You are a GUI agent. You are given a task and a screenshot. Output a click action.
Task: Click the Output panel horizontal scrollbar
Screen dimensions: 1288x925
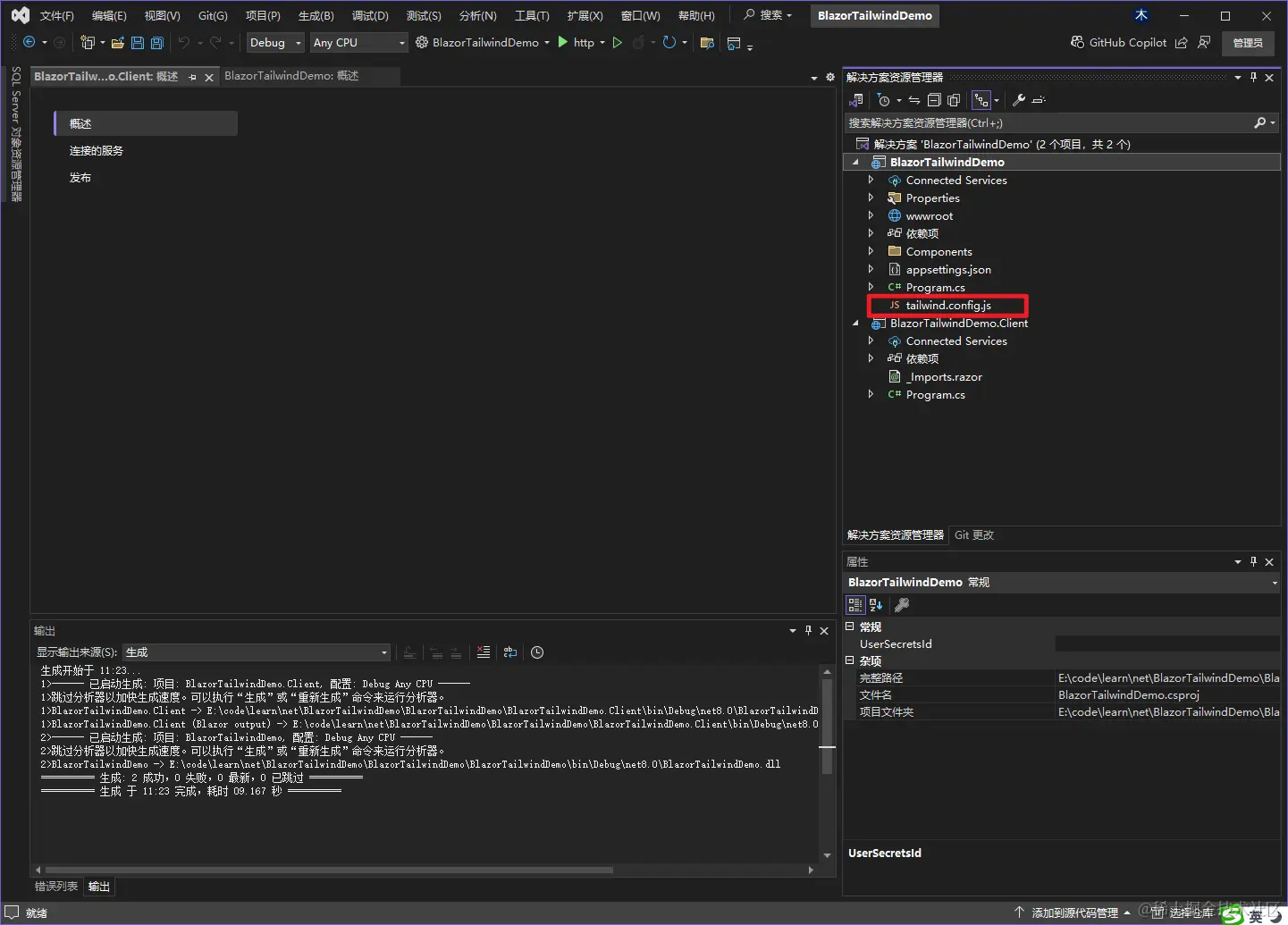[329, 870]
